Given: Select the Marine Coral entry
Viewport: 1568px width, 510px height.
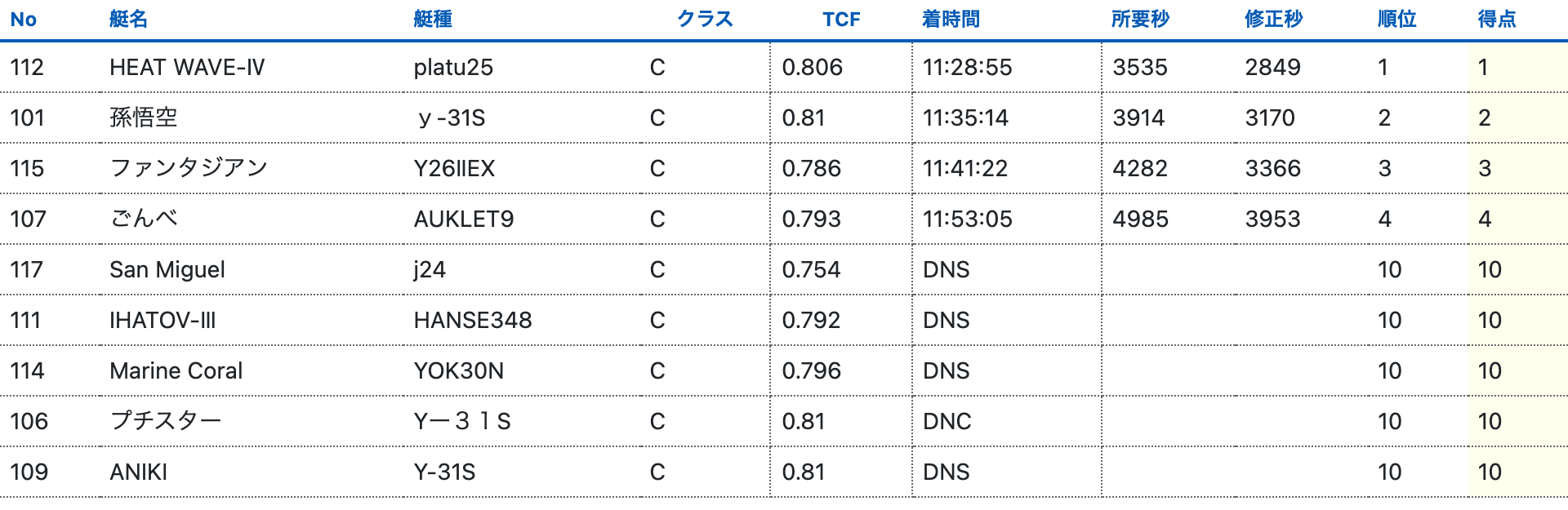Looking at the screenshot, I should point(176,370).
